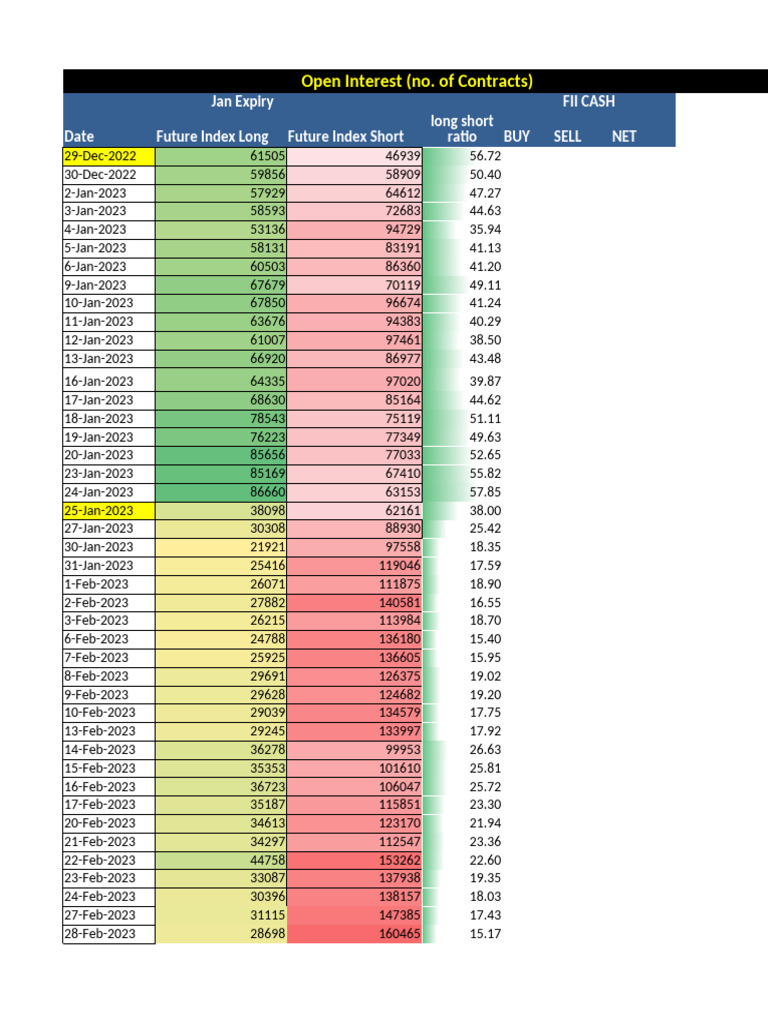Click the NET column header
768x1024 pixels.
click(x=624, y=136)
